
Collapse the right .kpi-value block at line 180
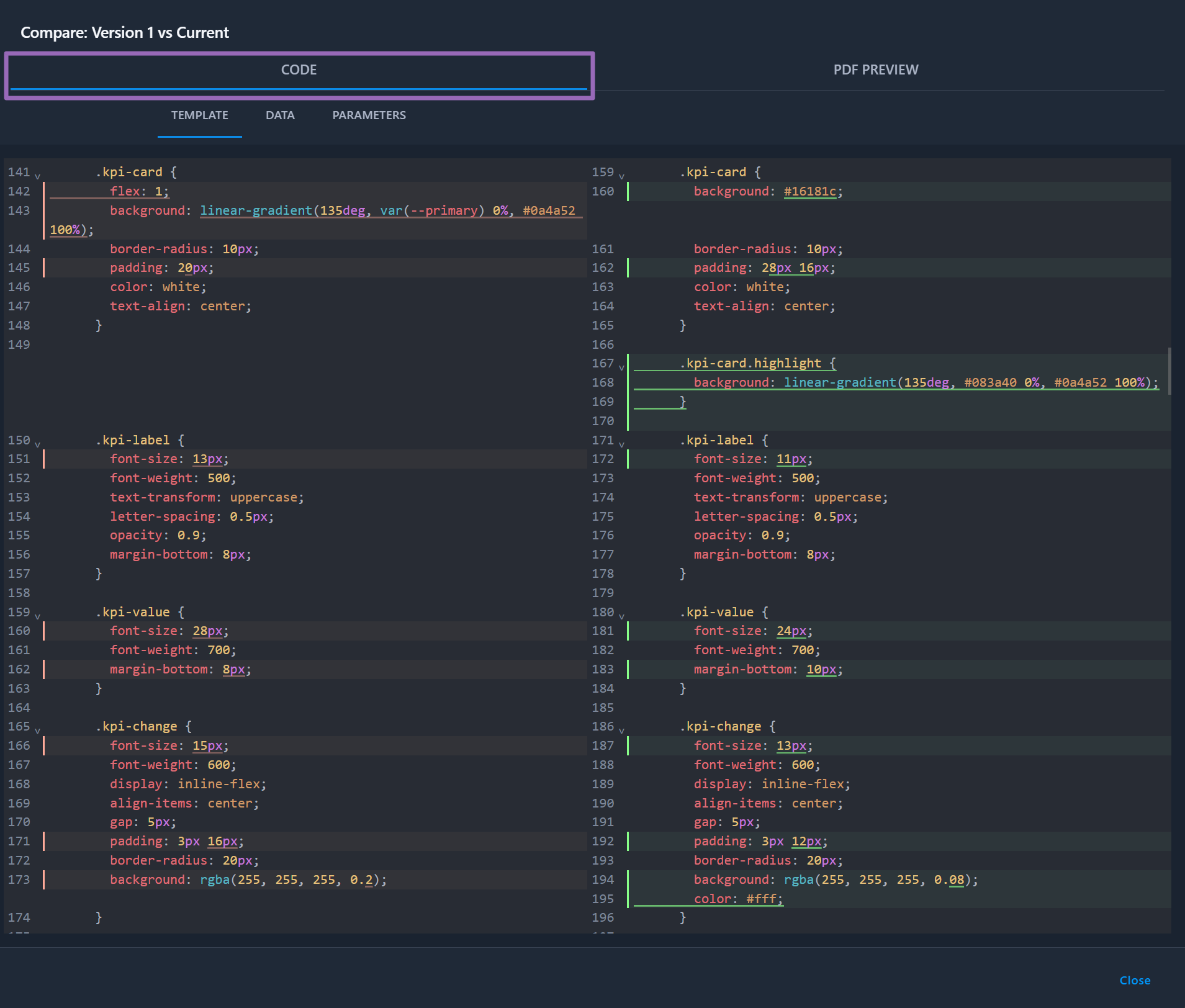622,616
